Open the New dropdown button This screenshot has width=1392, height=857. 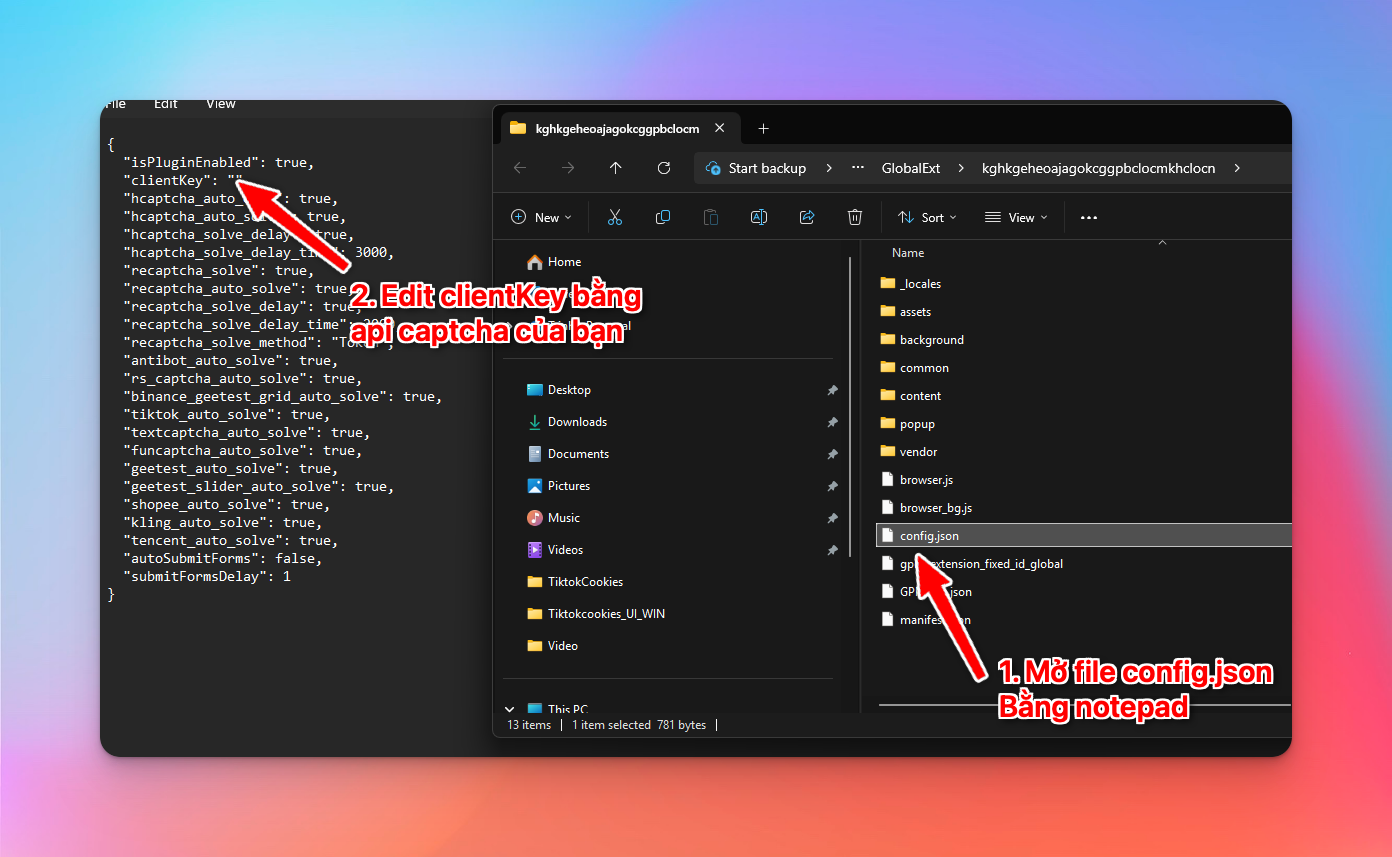tap(541, 217)
